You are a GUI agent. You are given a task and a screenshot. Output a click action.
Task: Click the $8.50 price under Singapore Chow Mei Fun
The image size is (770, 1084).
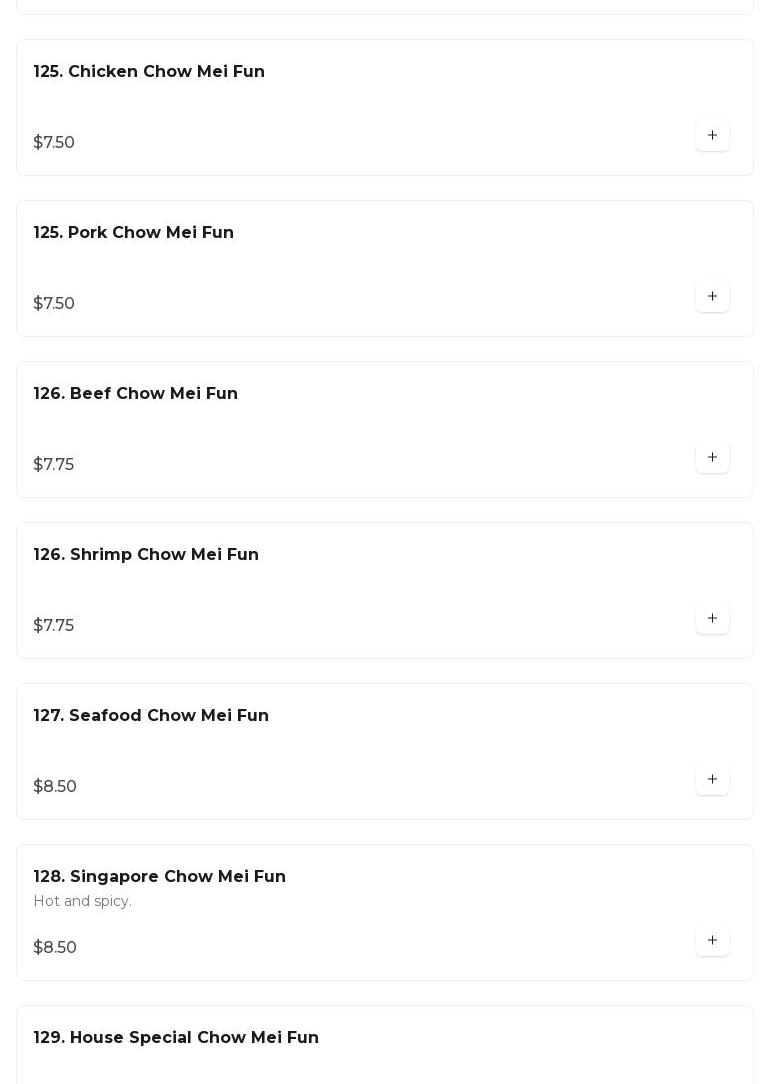click(x=55, y=948)
